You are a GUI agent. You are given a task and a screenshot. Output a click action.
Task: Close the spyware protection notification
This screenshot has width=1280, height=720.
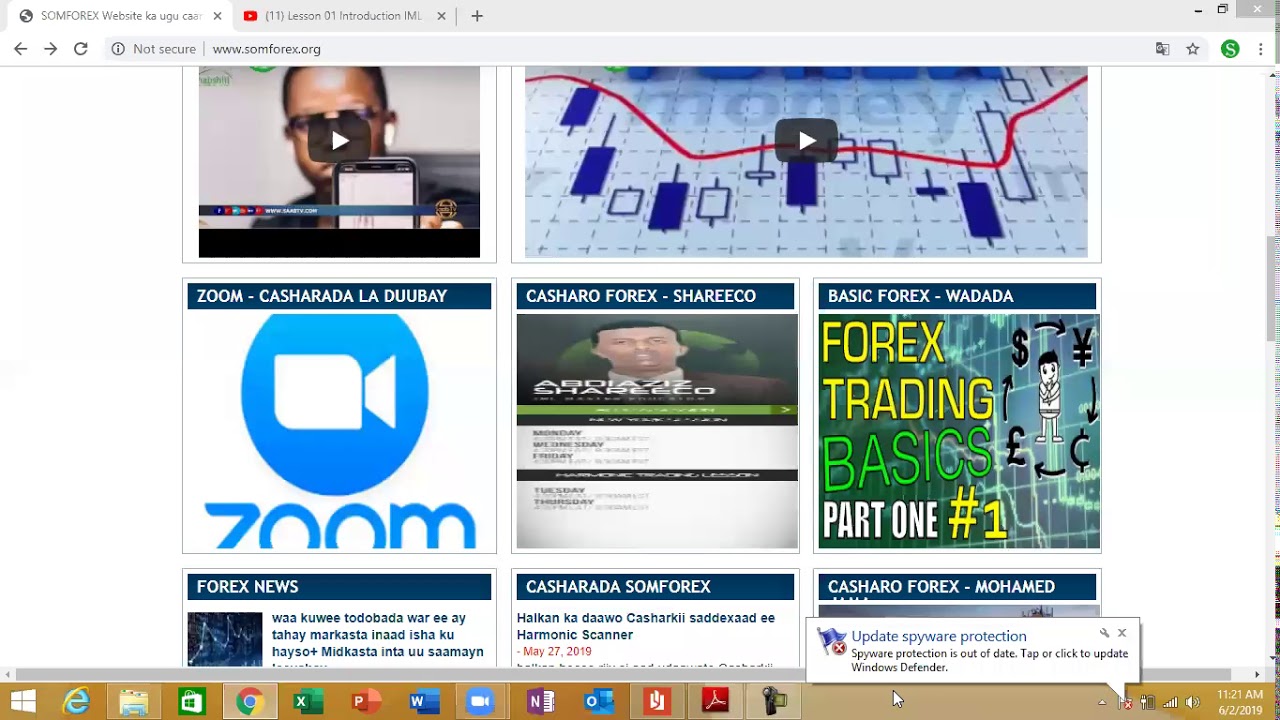[1122, 633]
